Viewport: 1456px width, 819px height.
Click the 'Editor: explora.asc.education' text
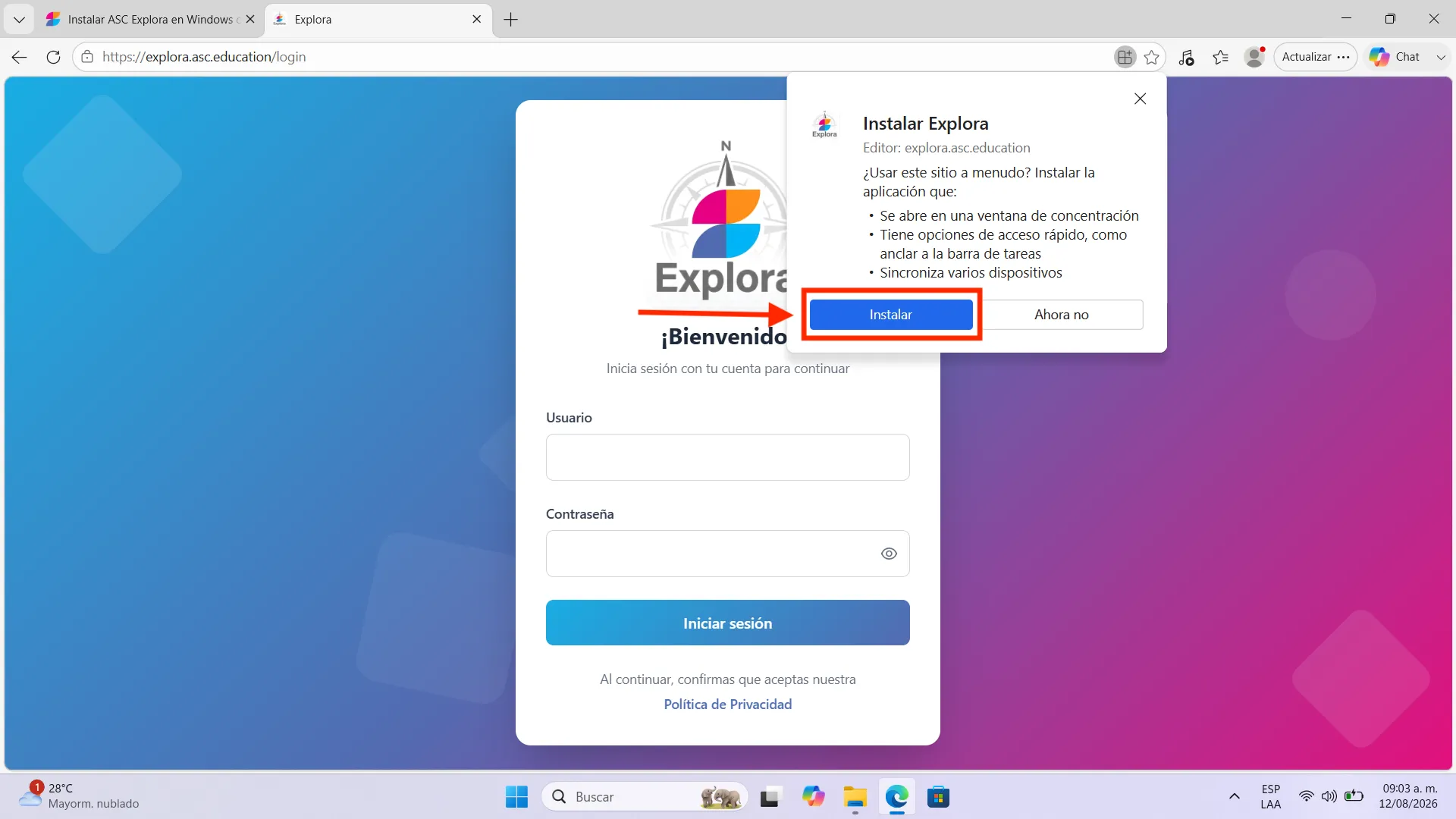tap(946, 148)
